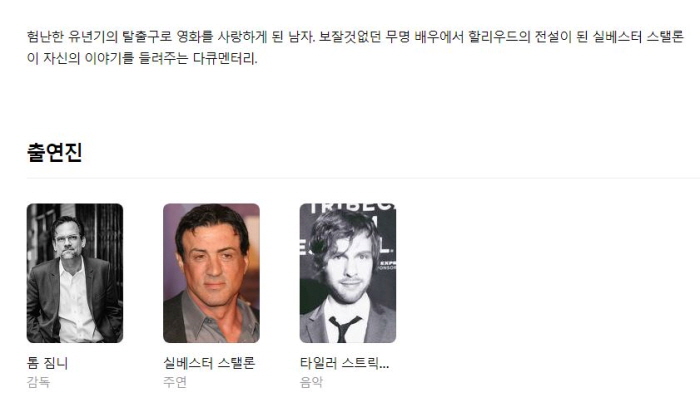Select the 감독 role label
Screen dimensions: 700x402
[38, 382]
